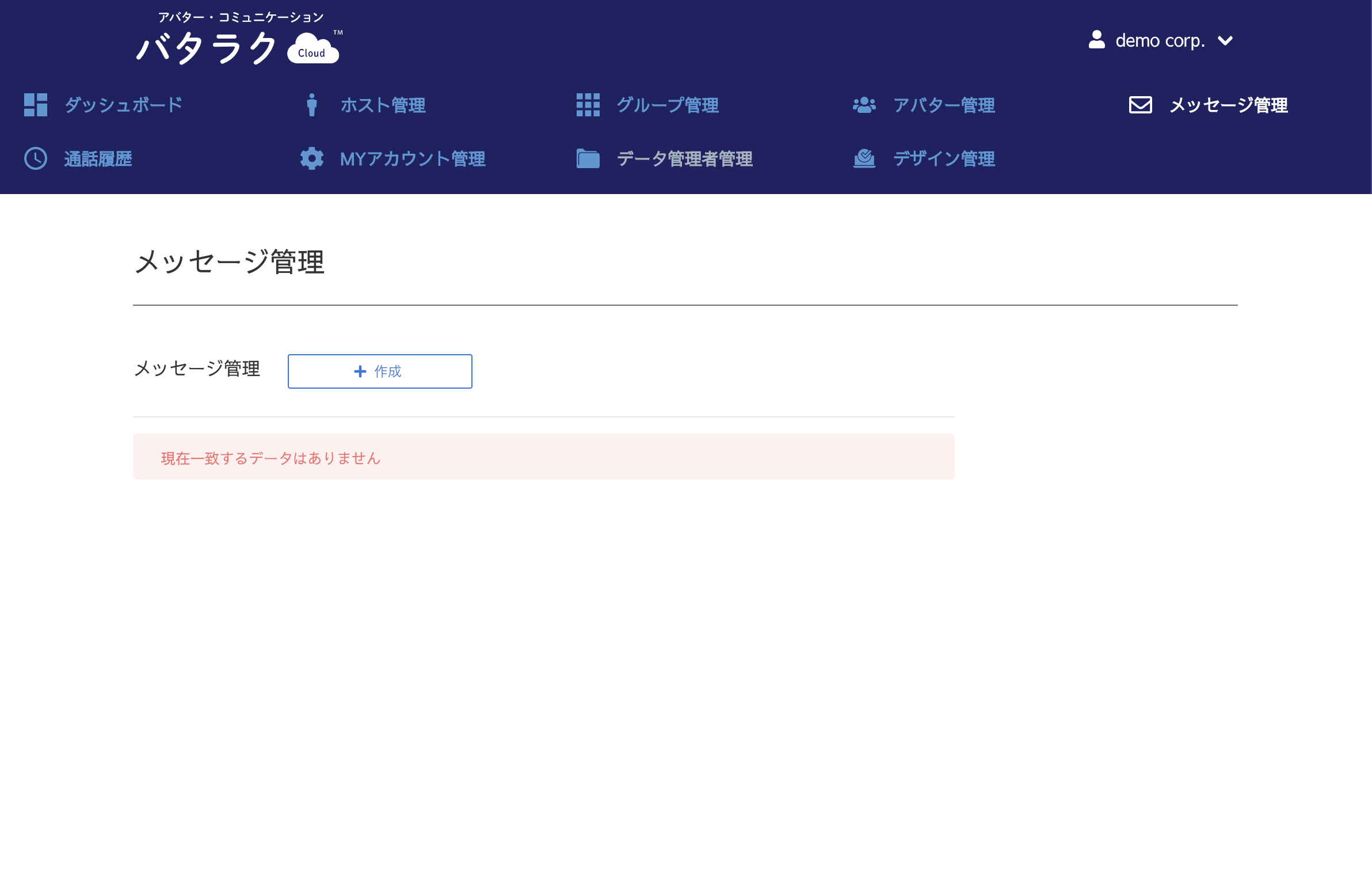
Task: Expand the demo corp. chevron dropdown
Action: click(x=1225, y=40)
